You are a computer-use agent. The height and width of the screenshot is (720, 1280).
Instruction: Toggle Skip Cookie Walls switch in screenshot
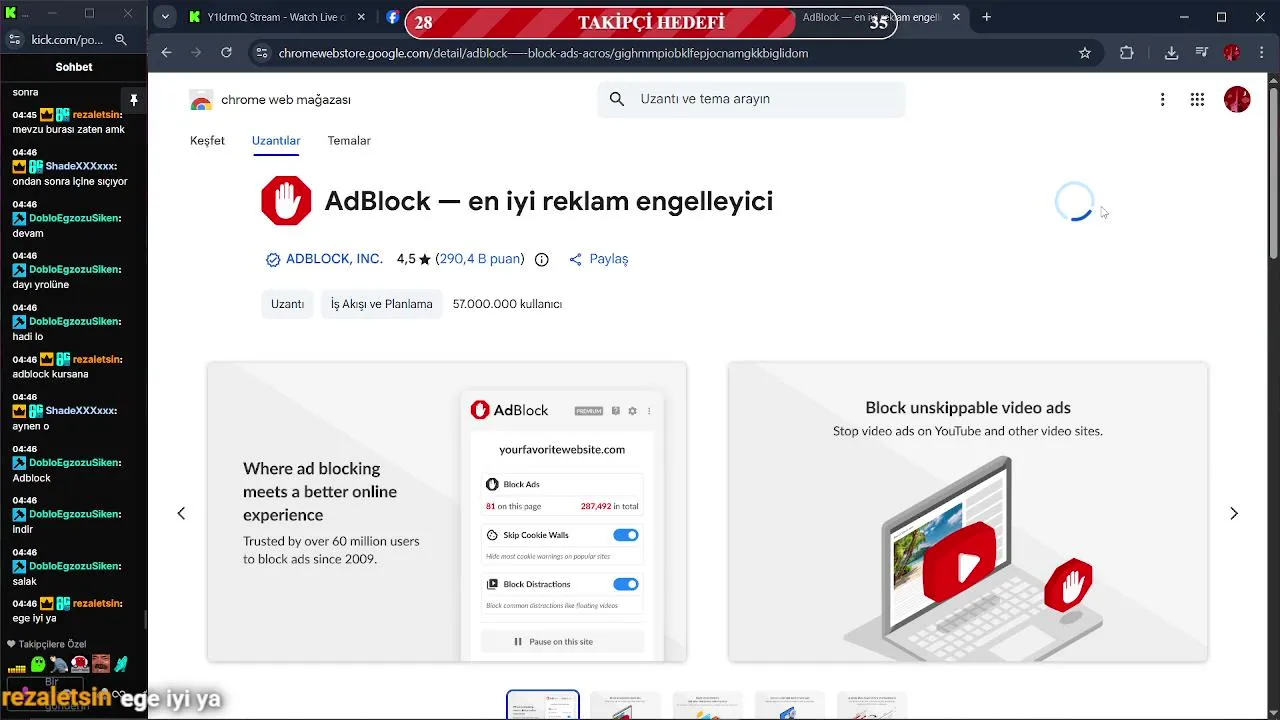(x=626, y=535)
